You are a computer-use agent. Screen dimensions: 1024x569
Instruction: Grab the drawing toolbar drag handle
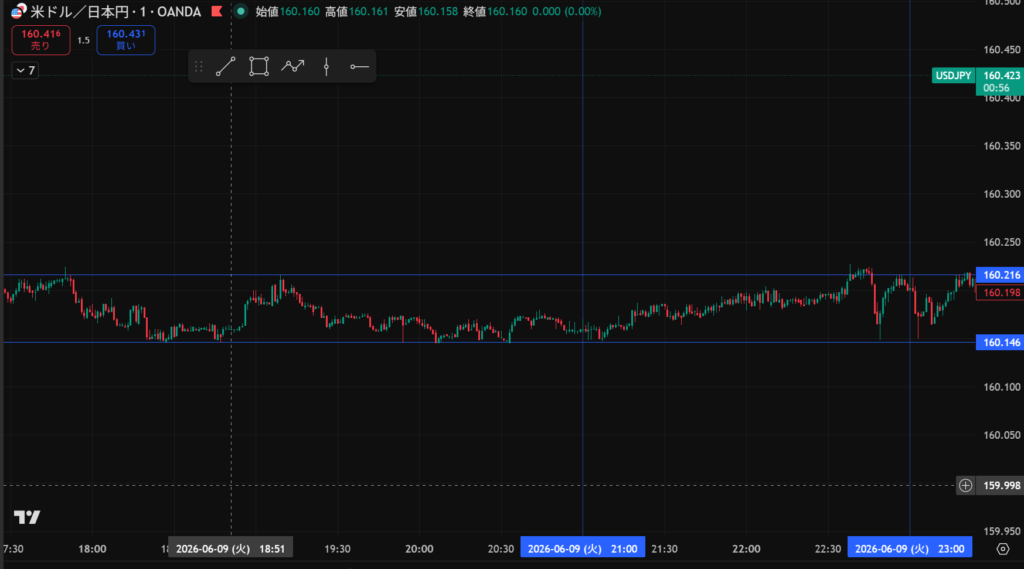pyautogui.click(x=199, y=67)
